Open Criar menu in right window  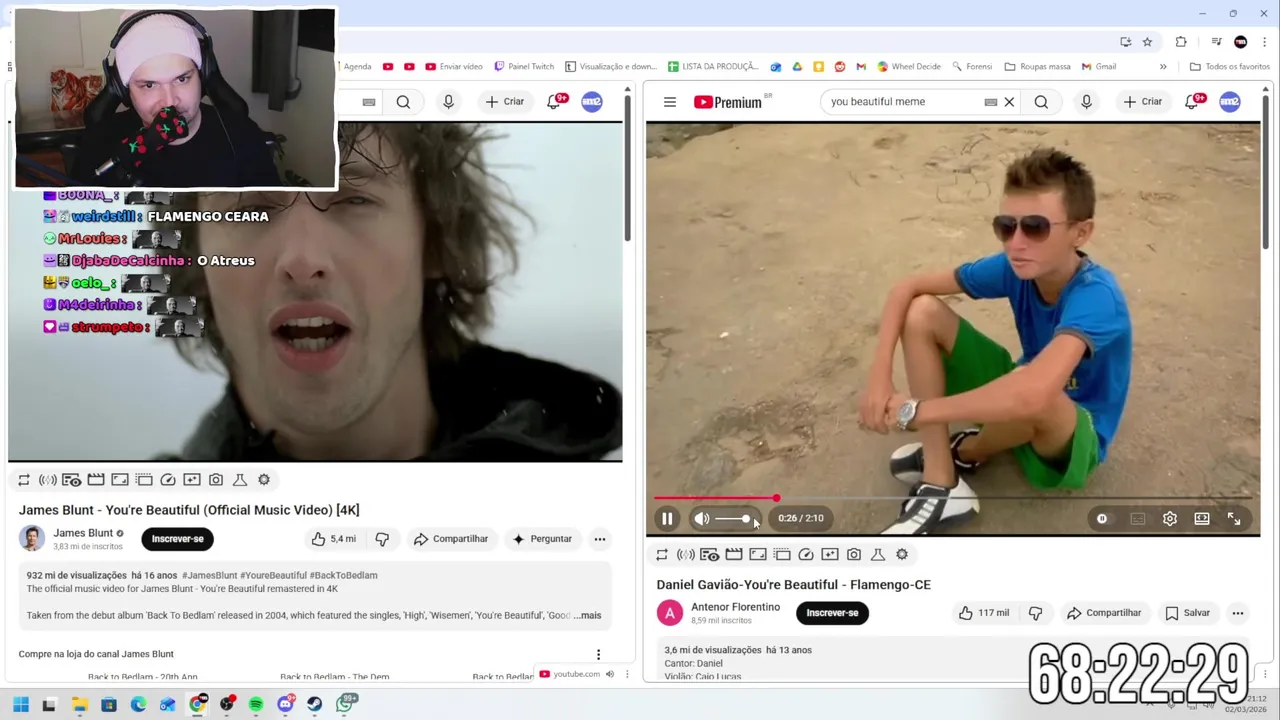tap(1142, 102)
